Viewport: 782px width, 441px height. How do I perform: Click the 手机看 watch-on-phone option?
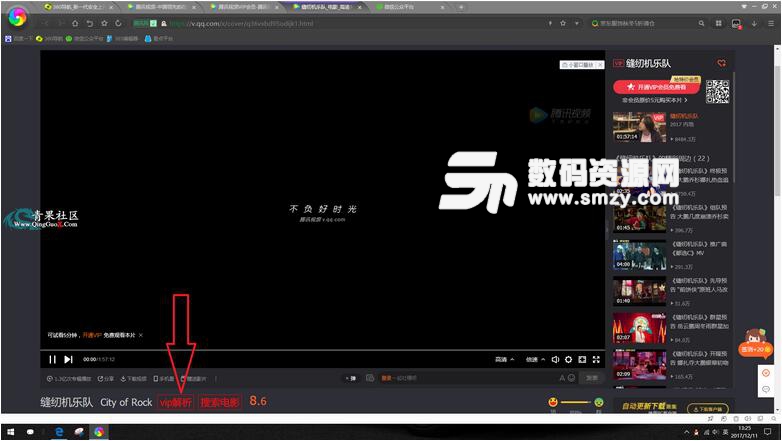coord(163,379)
